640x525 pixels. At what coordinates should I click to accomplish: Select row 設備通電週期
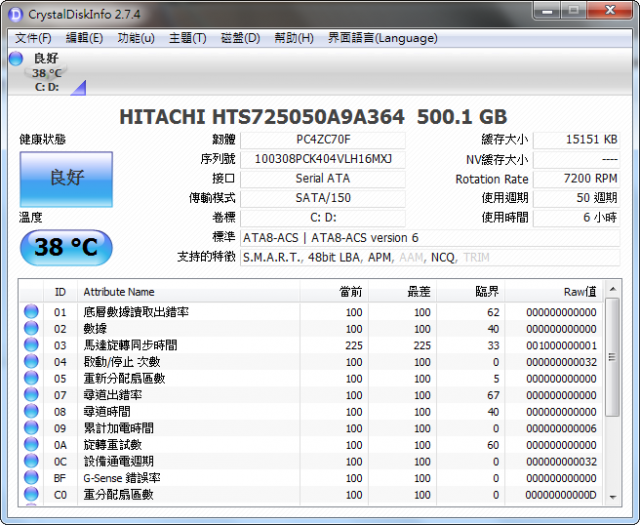(x=311, y=461)
